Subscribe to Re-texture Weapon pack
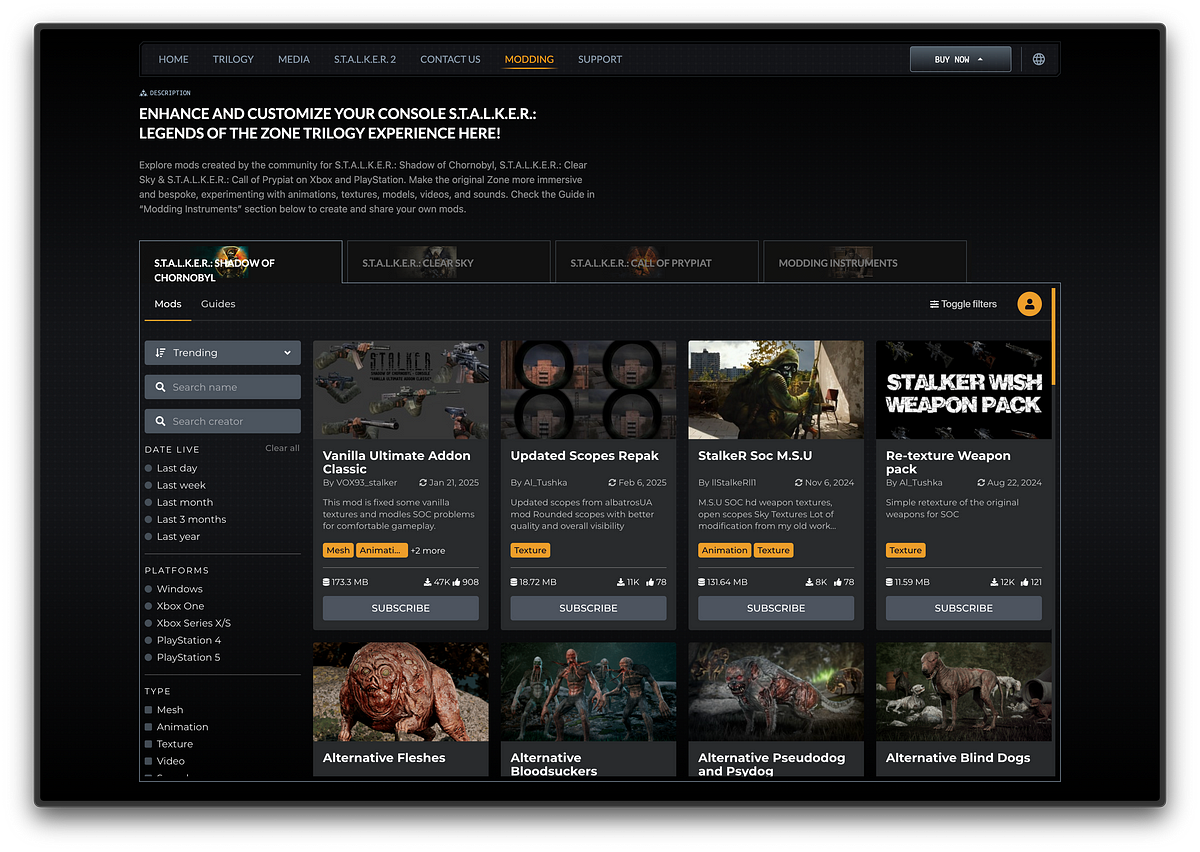The width and height of the screenshot is (1200, 852). pyautogui.click(x=964, y=608)
